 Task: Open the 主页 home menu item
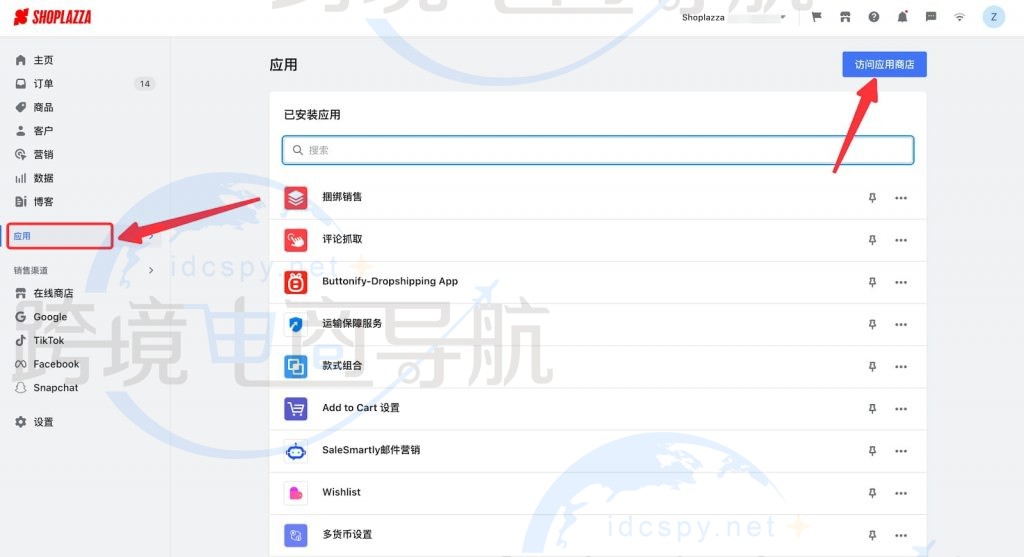tap(43, 60)
